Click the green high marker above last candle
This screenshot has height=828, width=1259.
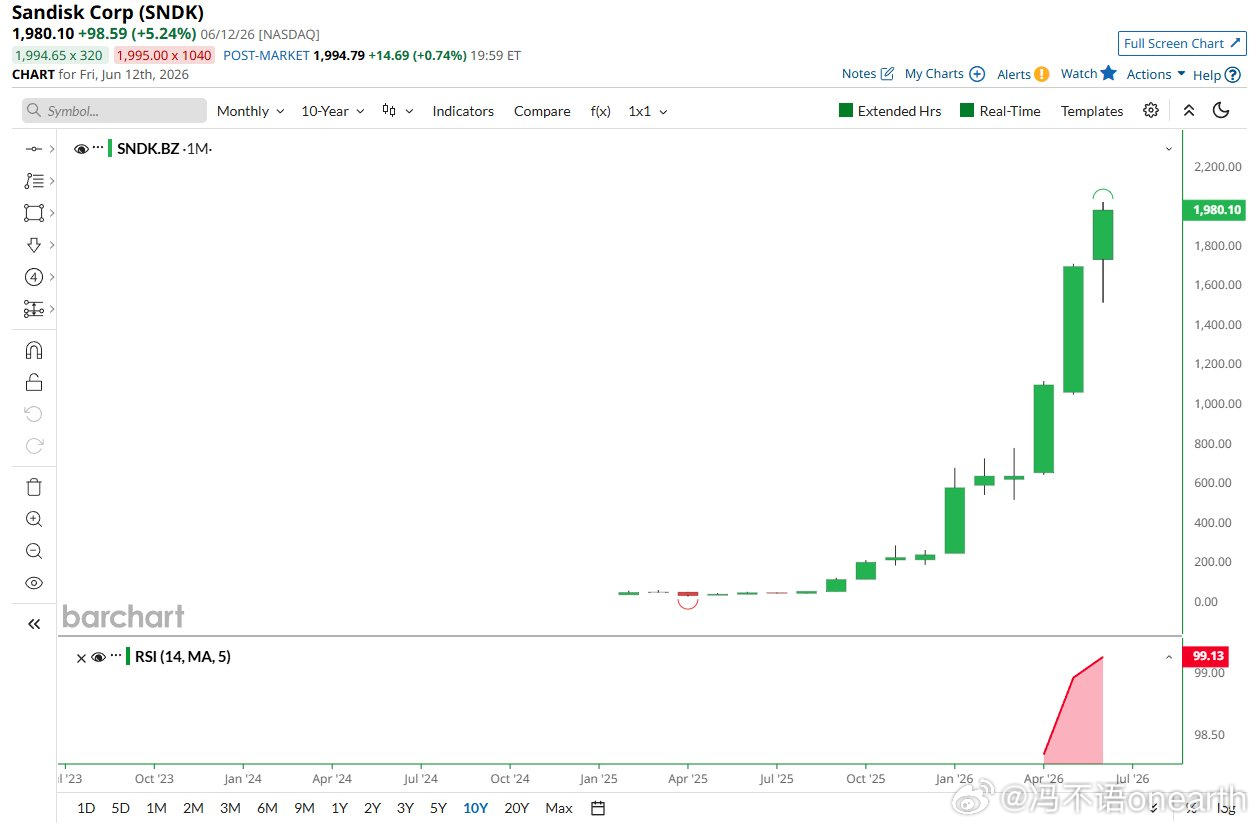pos(1102,195)
